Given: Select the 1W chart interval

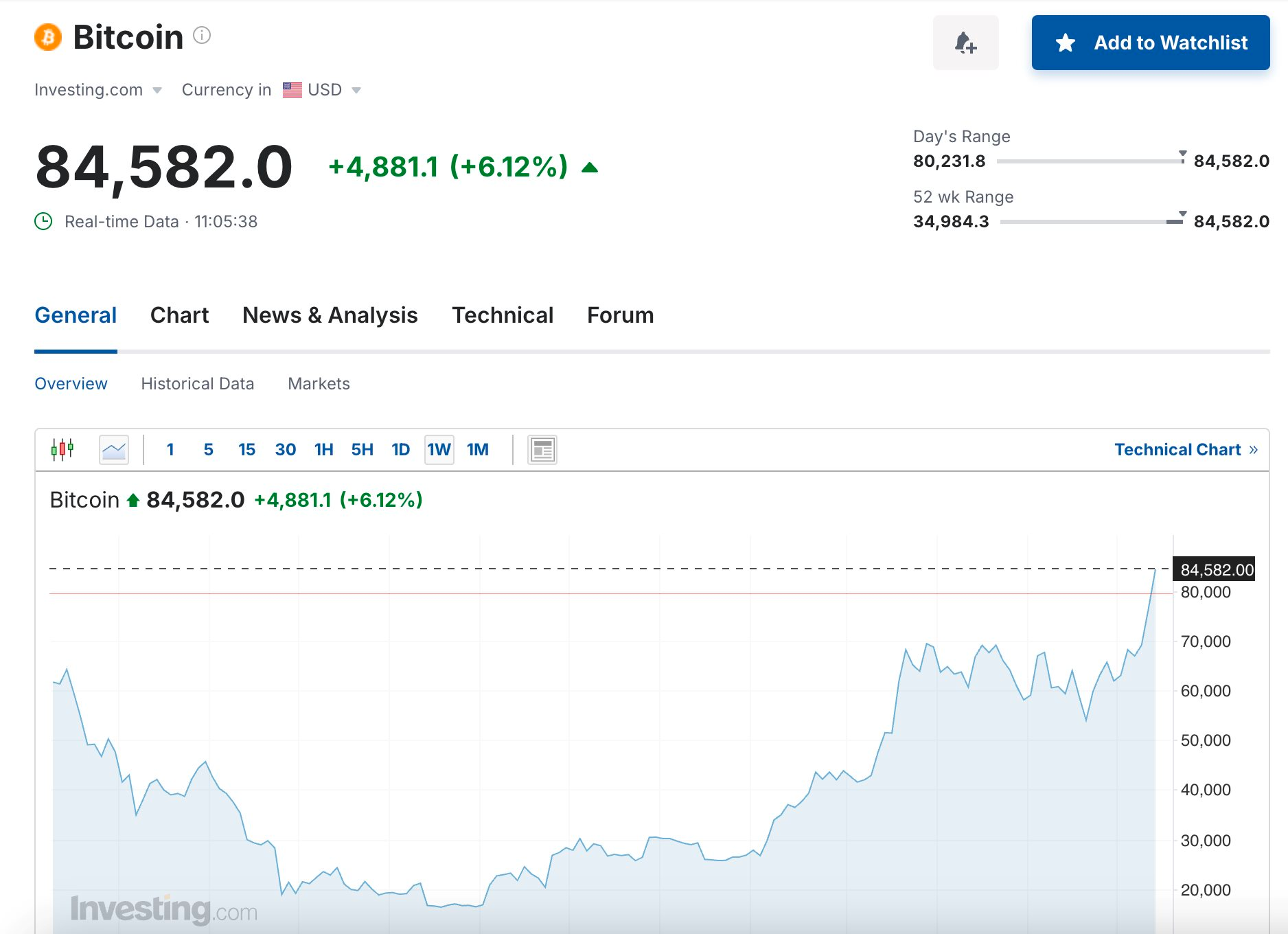Looking at the screenshot, I should 439,450.
